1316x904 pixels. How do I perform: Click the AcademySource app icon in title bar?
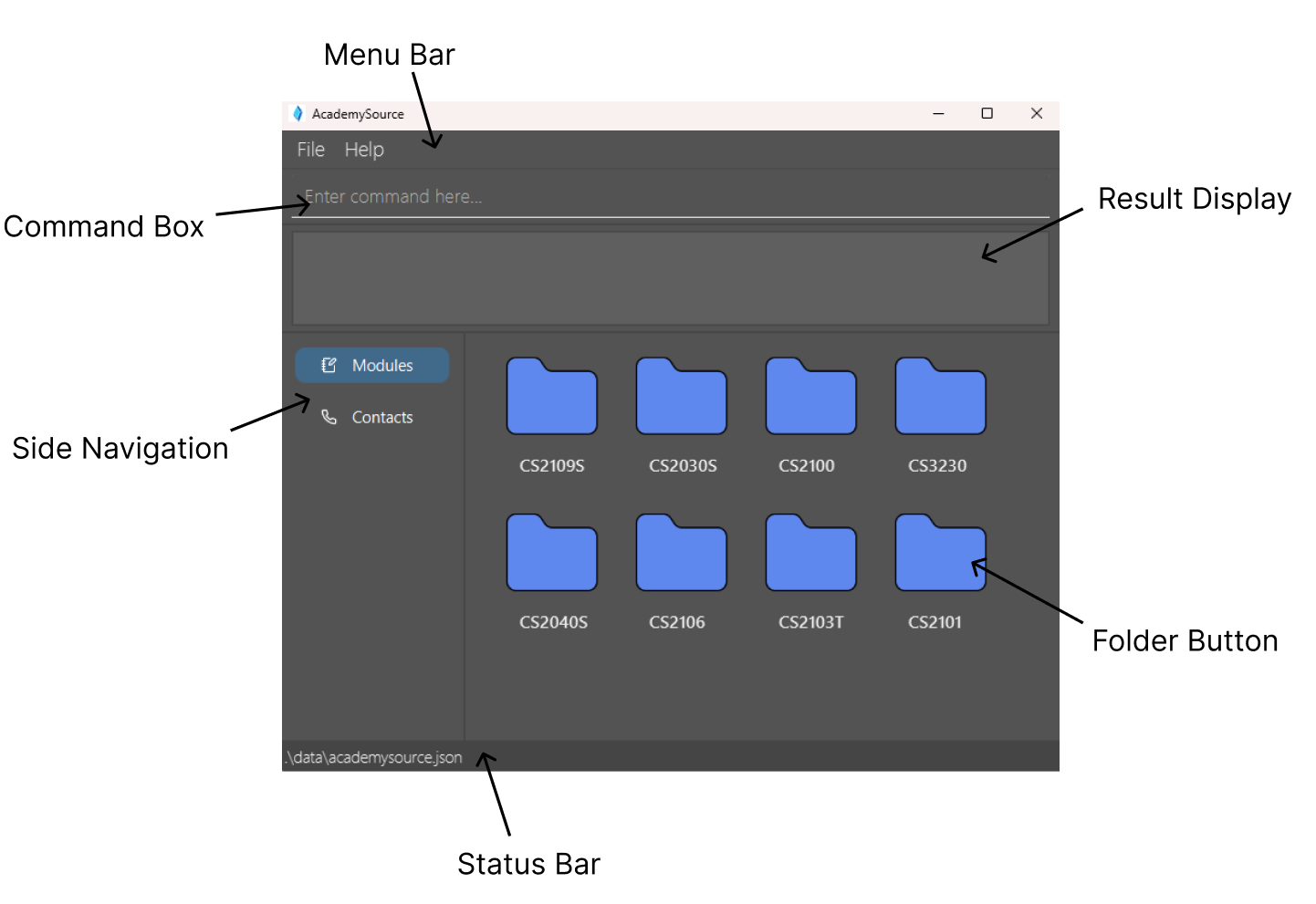298,113
